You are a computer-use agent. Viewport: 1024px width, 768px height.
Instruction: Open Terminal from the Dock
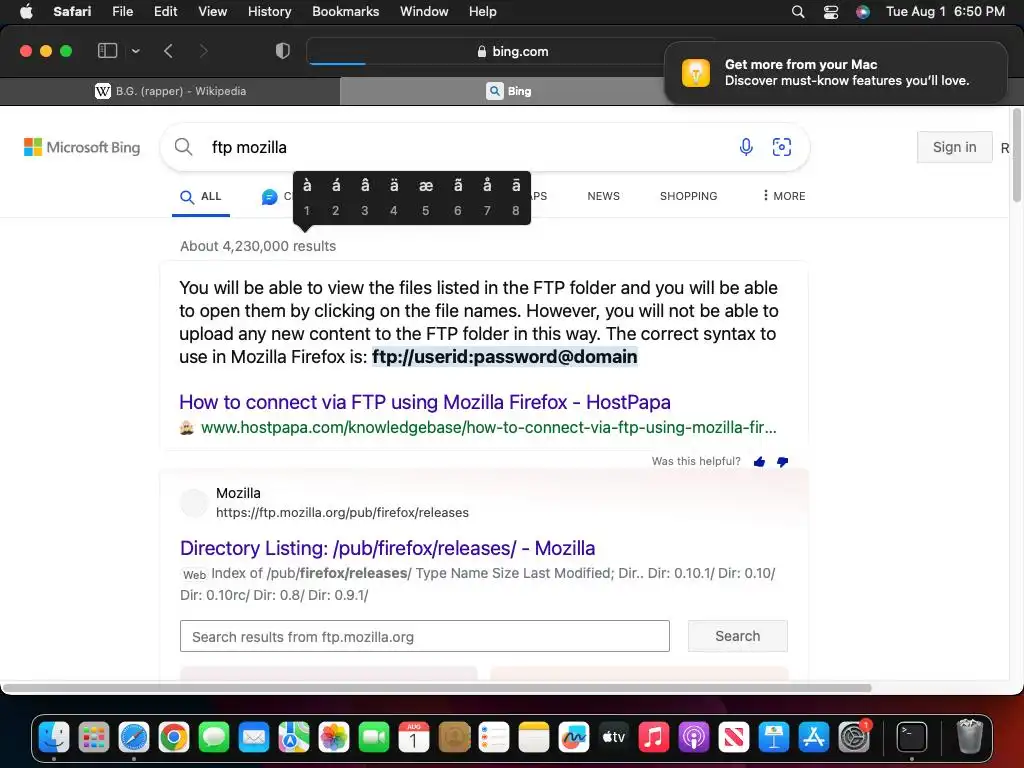pyautogui.click(x=912, y=737)
